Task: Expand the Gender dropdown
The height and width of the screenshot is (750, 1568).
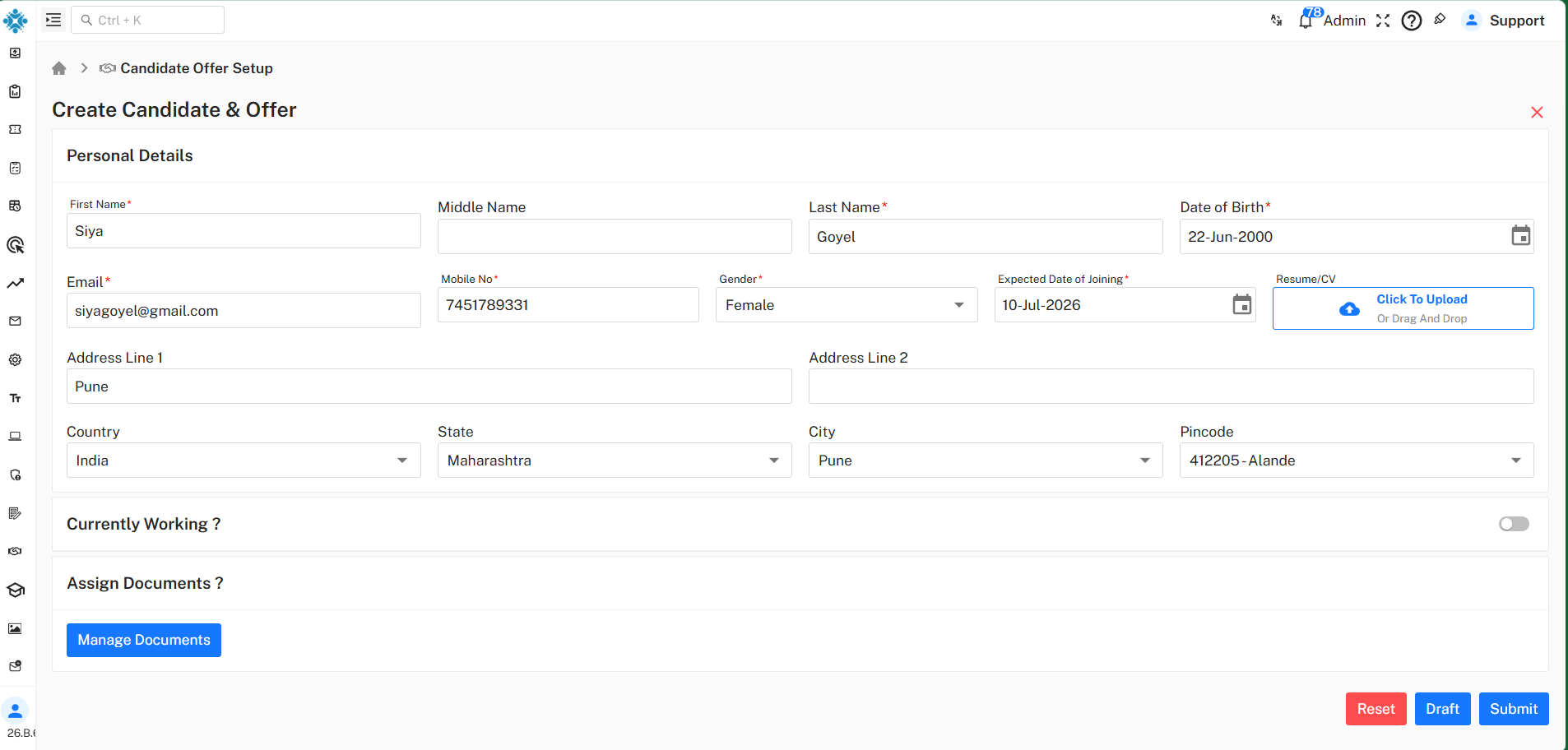Action: [x=847, y=305]
